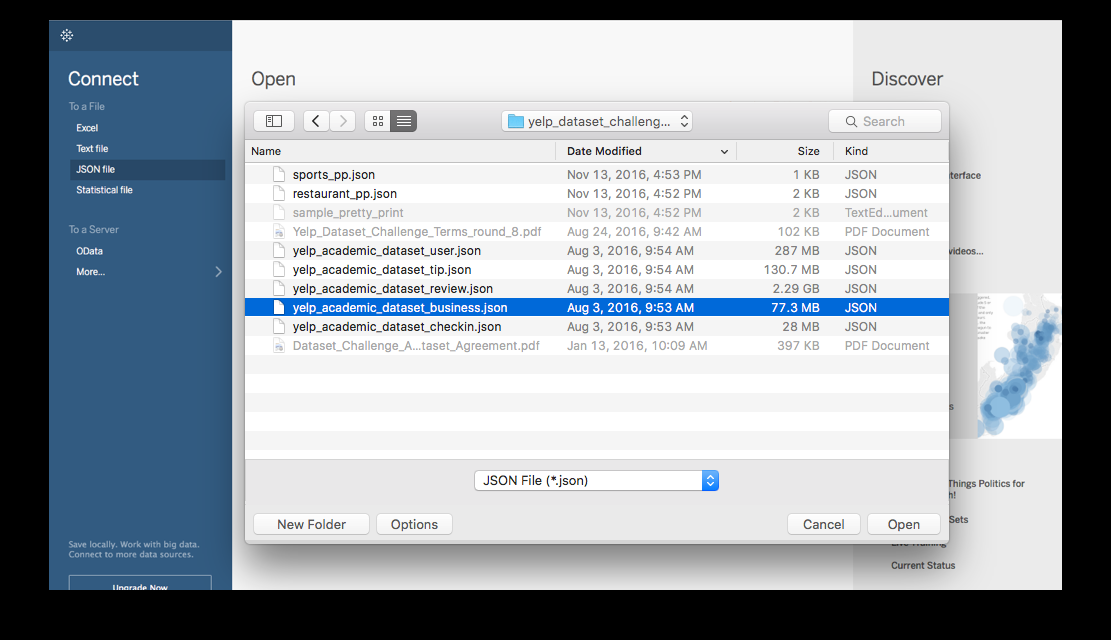The height and width of the screenshot is (640, 1111).
Task: Select JSON file connector
Action: (147, 169)
